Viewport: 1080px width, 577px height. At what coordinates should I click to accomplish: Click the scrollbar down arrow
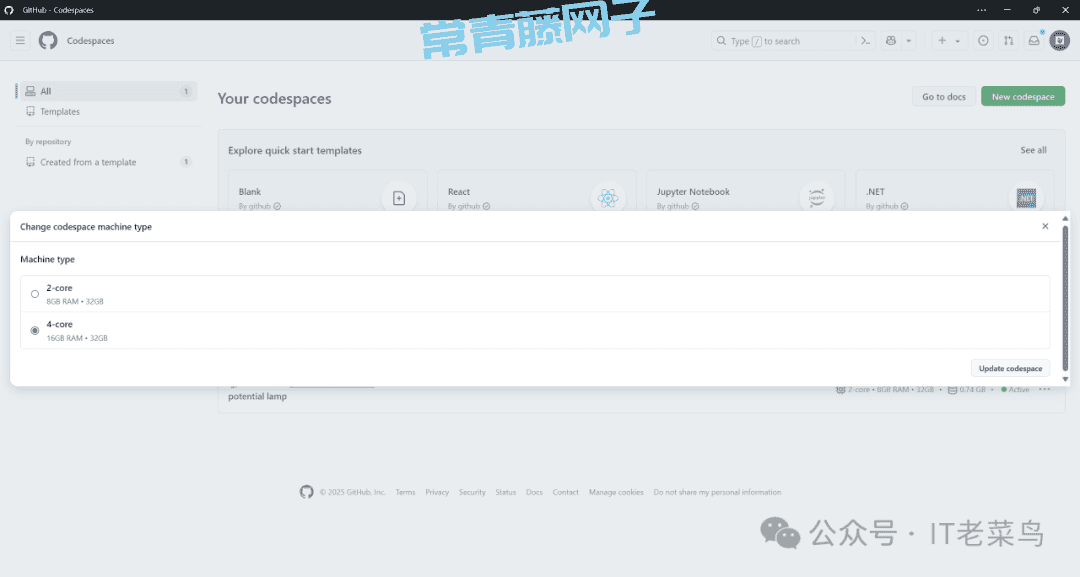(1065, 379)
